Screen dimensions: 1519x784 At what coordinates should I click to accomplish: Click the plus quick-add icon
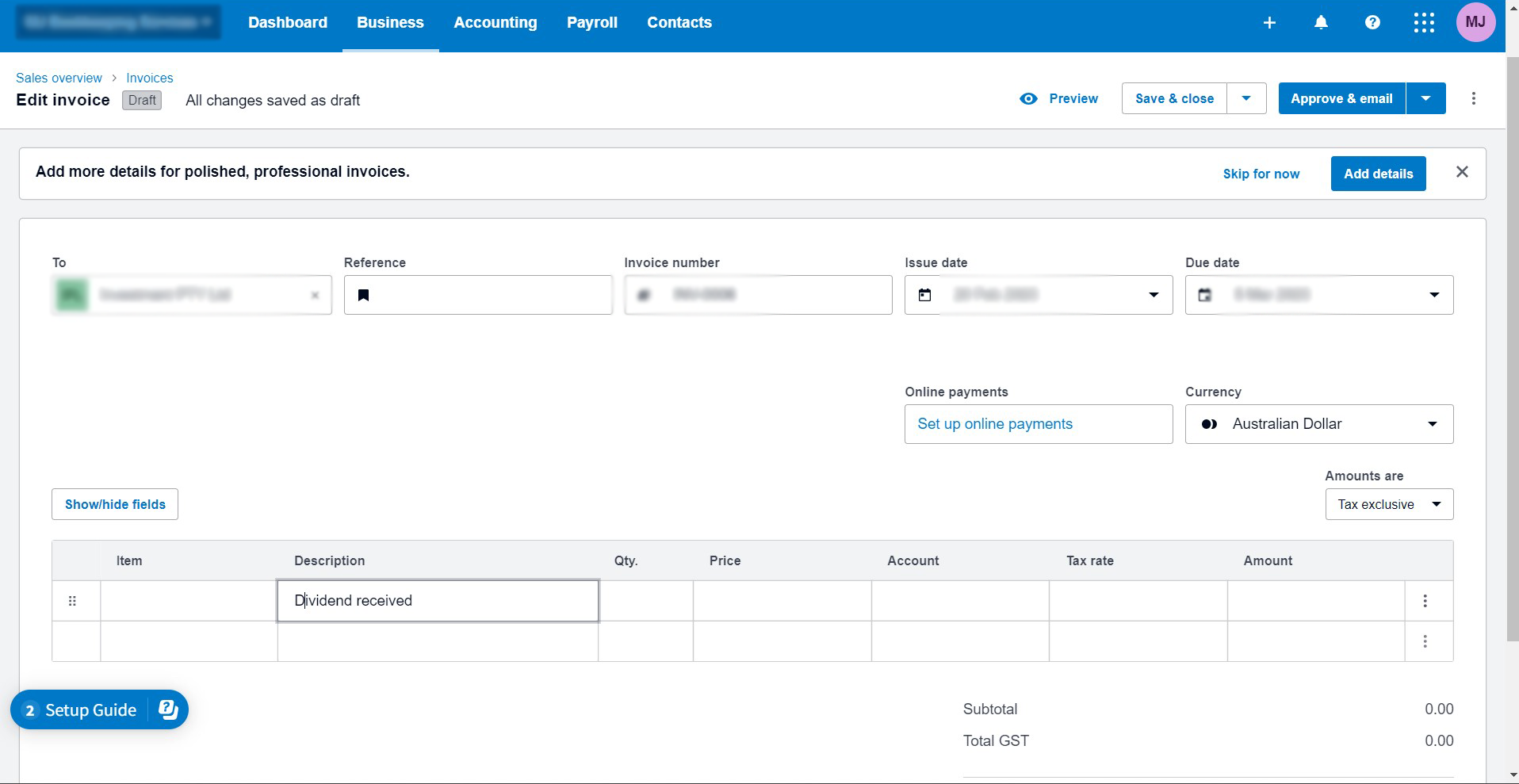[1269, 23]
